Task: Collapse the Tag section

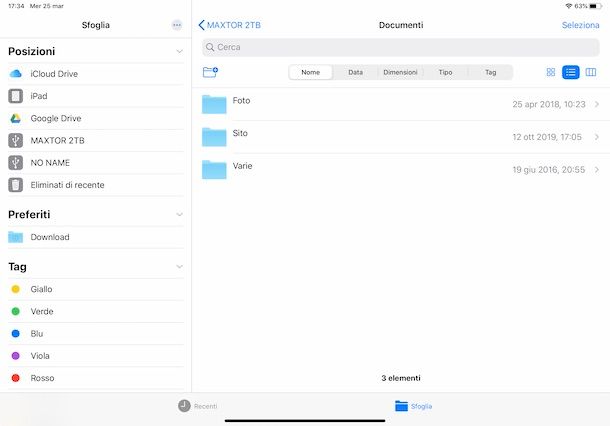Action: [179, 266]
